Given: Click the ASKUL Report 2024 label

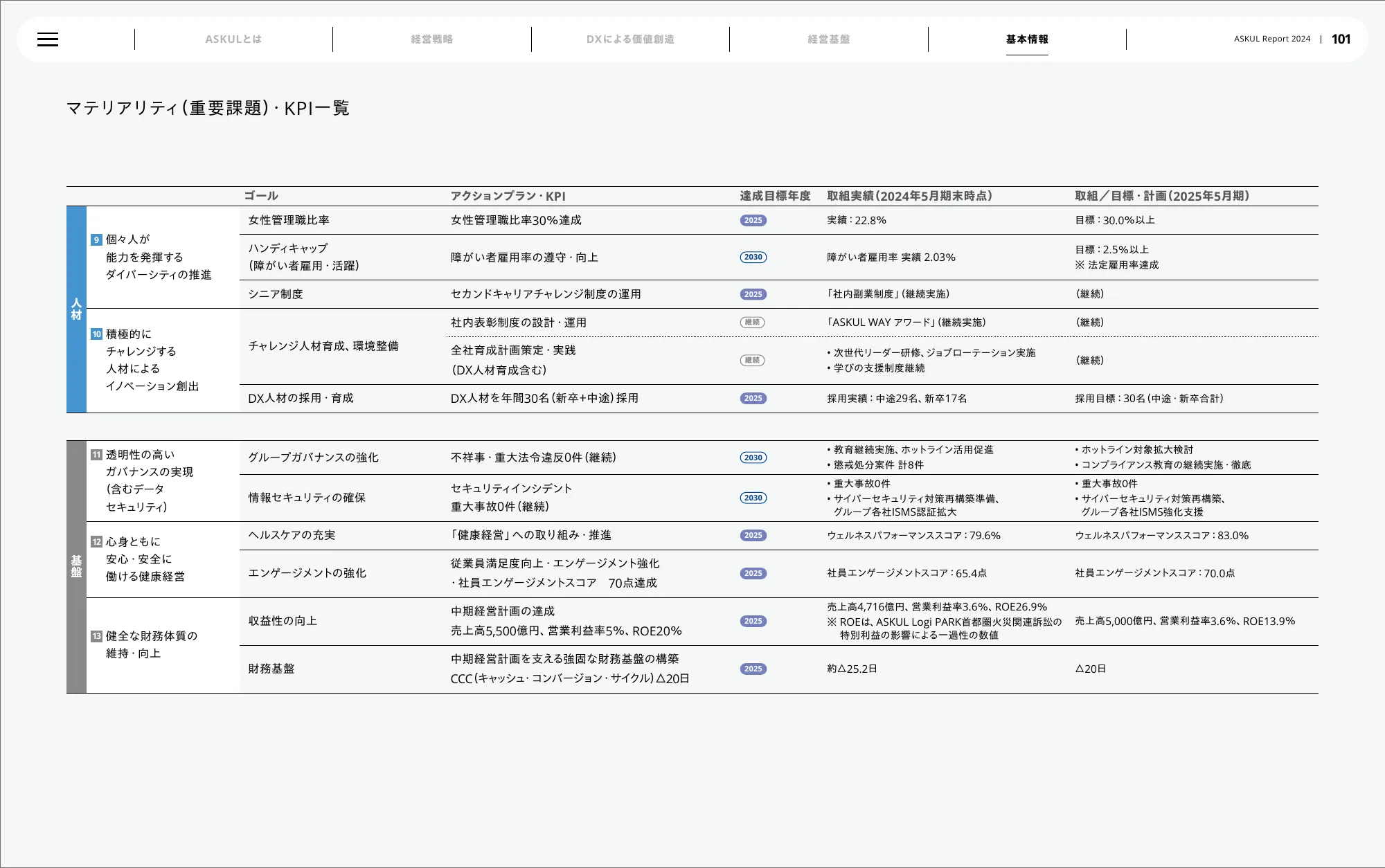Looking at the screenshot, I should [1271, 39].
